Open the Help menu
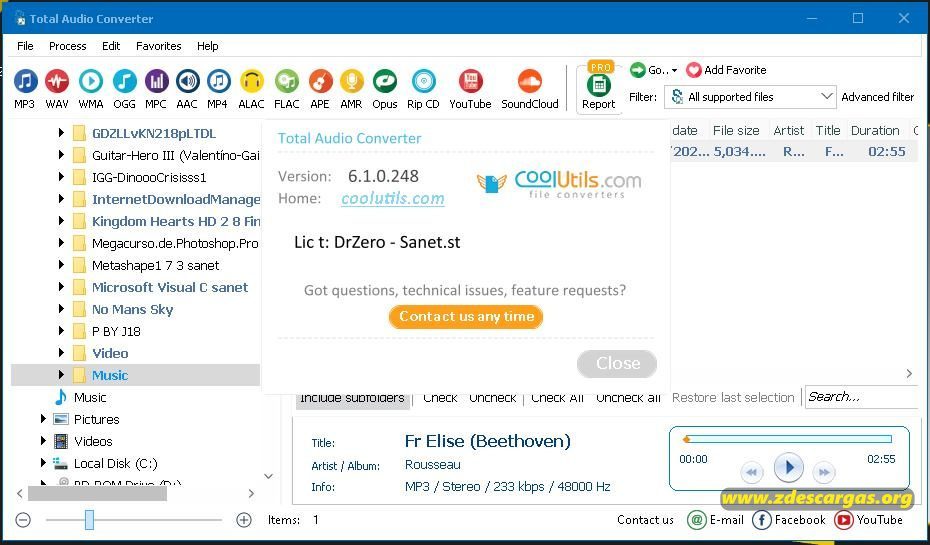Viewport: 930px width, 545px height. click(x=208, y=46)
